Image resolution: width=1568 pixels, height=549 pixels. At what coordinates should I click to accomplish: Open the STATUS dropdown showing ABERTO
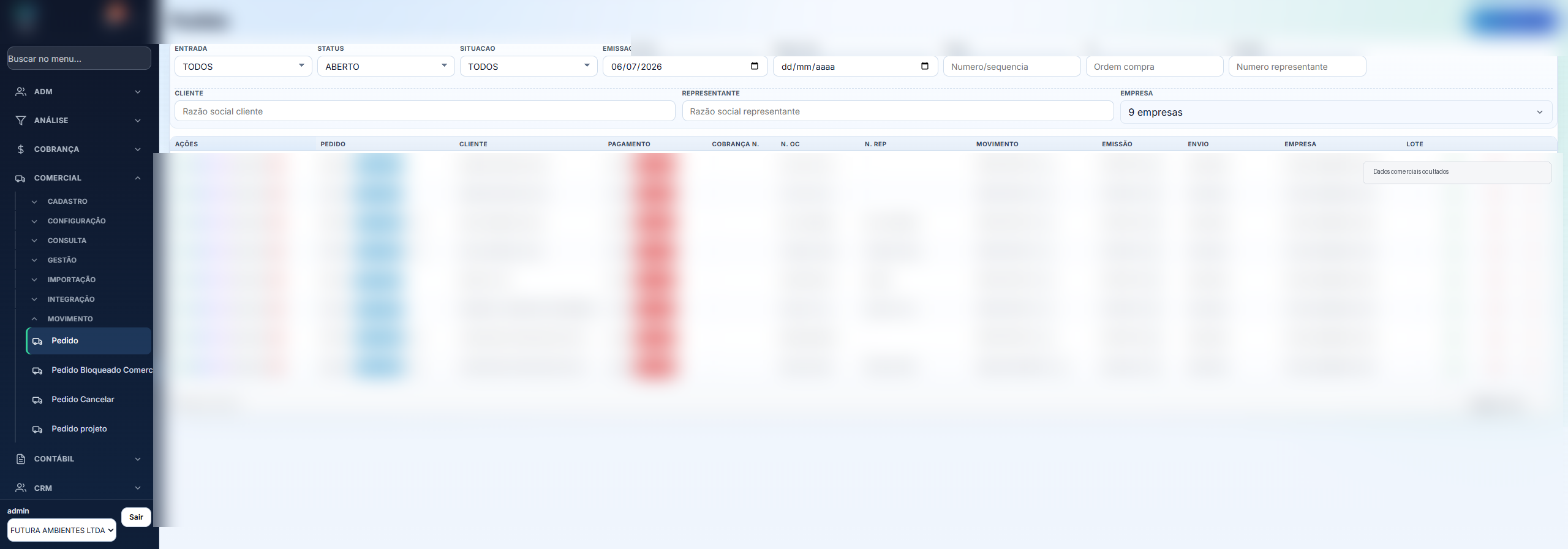386,66
